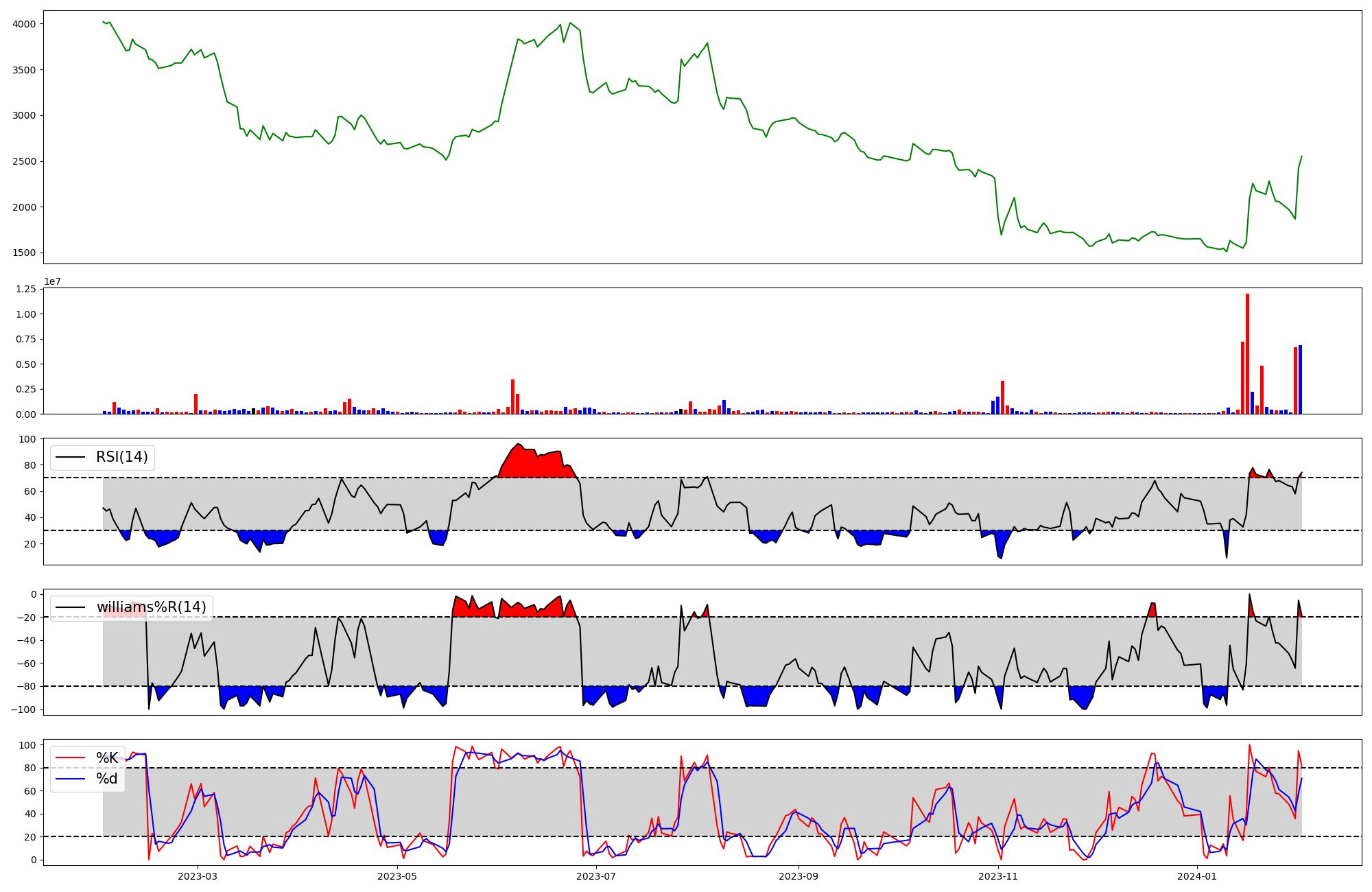This screenshot has width=1372, height=892.
Task: Click the last blue volume bar
Action: [x=1300, y=379]
